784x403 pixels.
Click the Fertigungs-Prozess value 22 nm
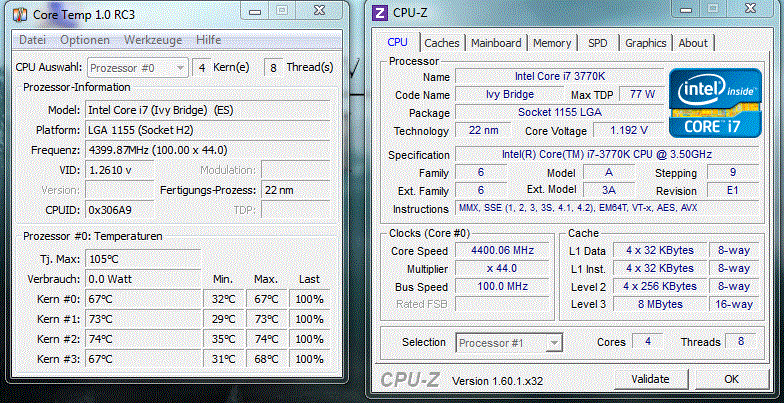coord(296,190)
